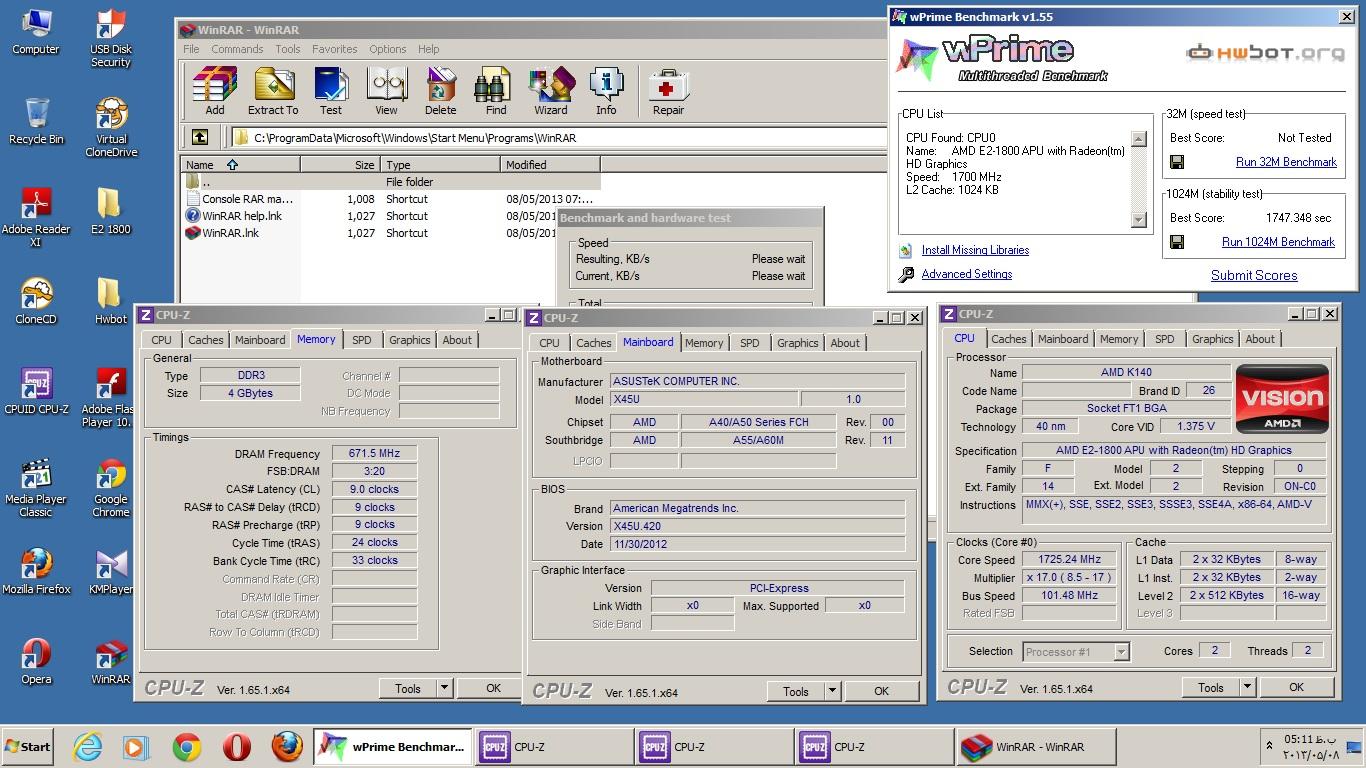Image resolution: width=1366 pixels, height=768 pixels.
Task: Click Run 32M Benchmark link
Action: pos(1286,162)
